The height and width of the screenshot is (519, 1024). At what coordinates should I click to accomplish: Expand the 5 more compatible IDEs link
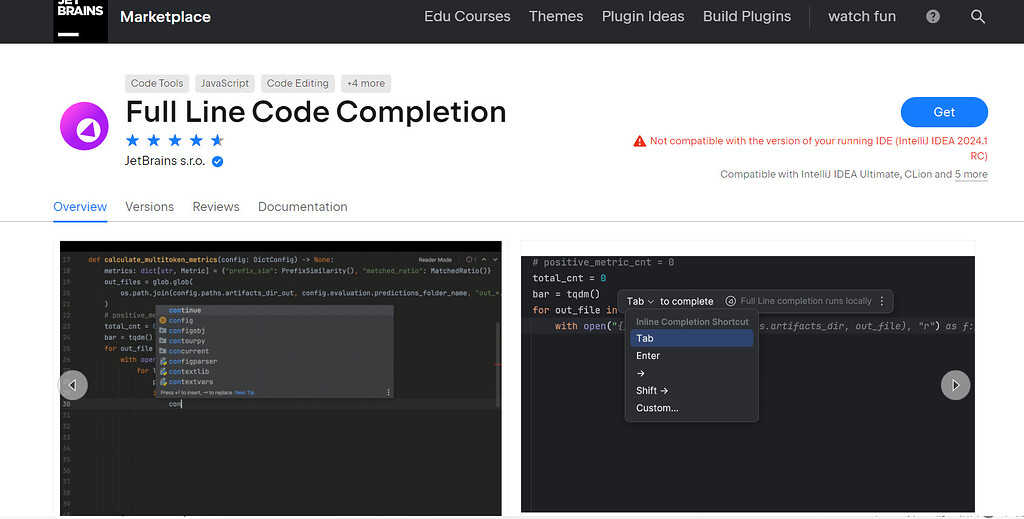[x=970, y=174]
